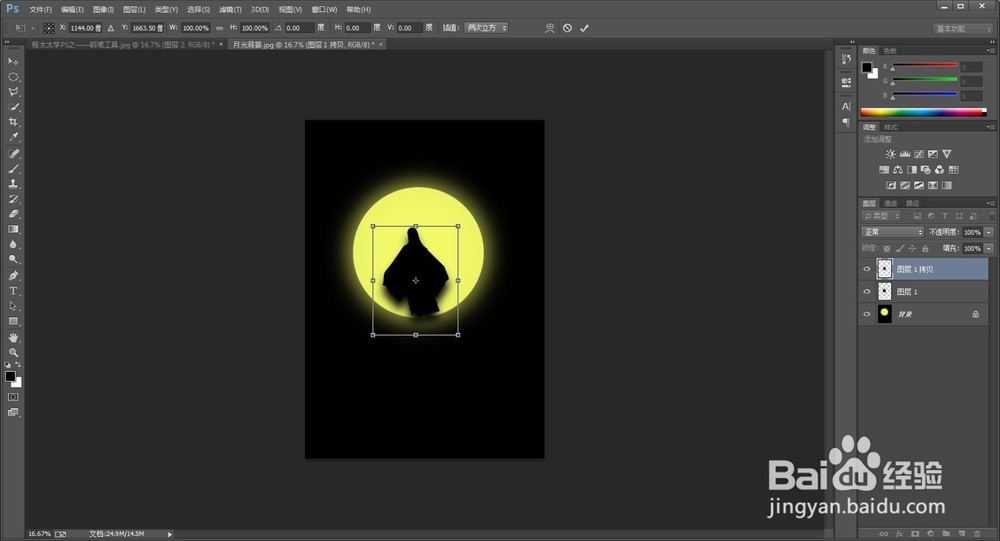This screenshot has width=1000, height=541.
Task: Open the 图像(I) menu
Action: [103, 10]
